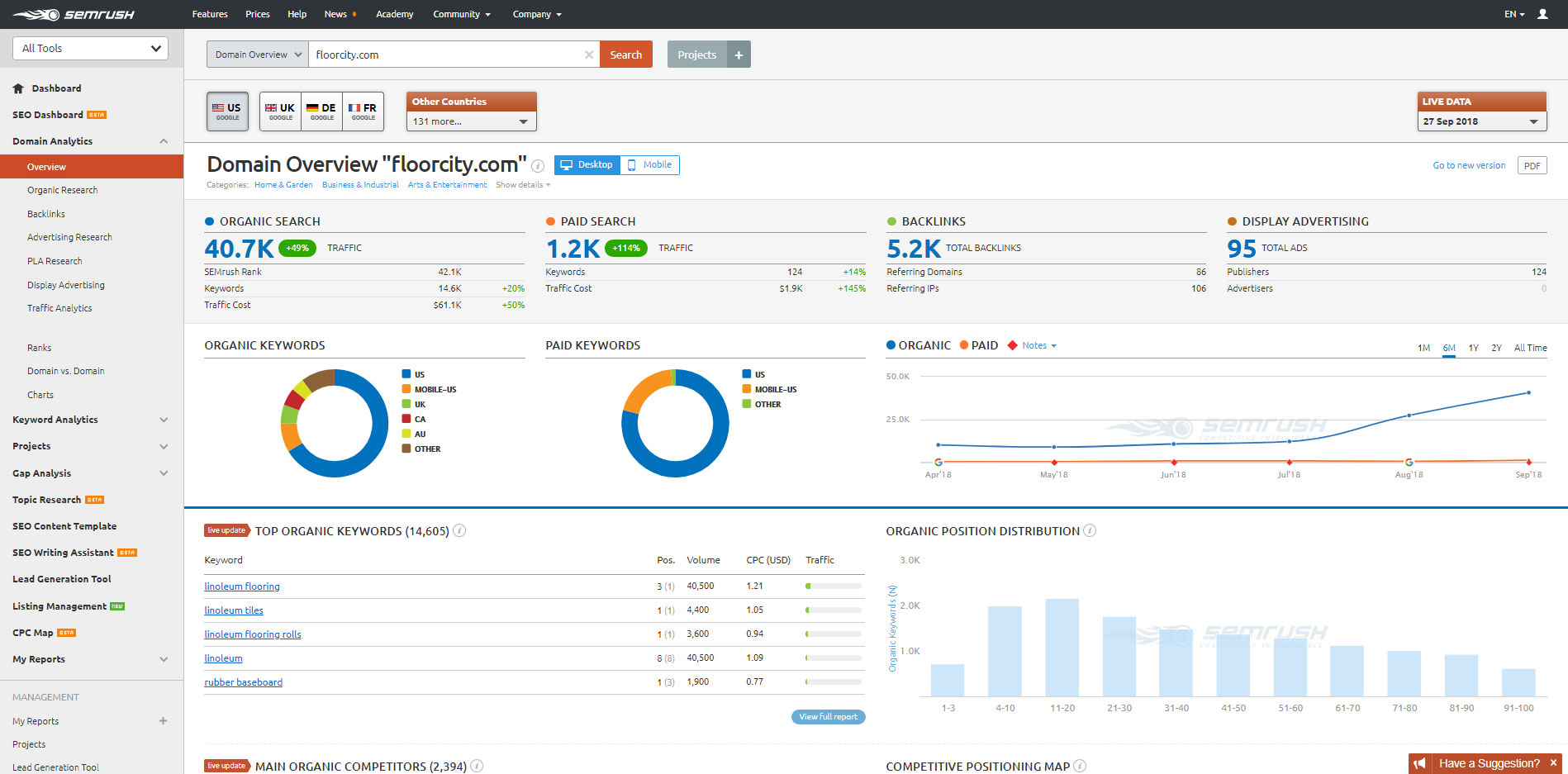Image resolution: width=1568 pixels, height=774 pixels.
Task: Open the Academy menu item
Action: click(394, 14)
